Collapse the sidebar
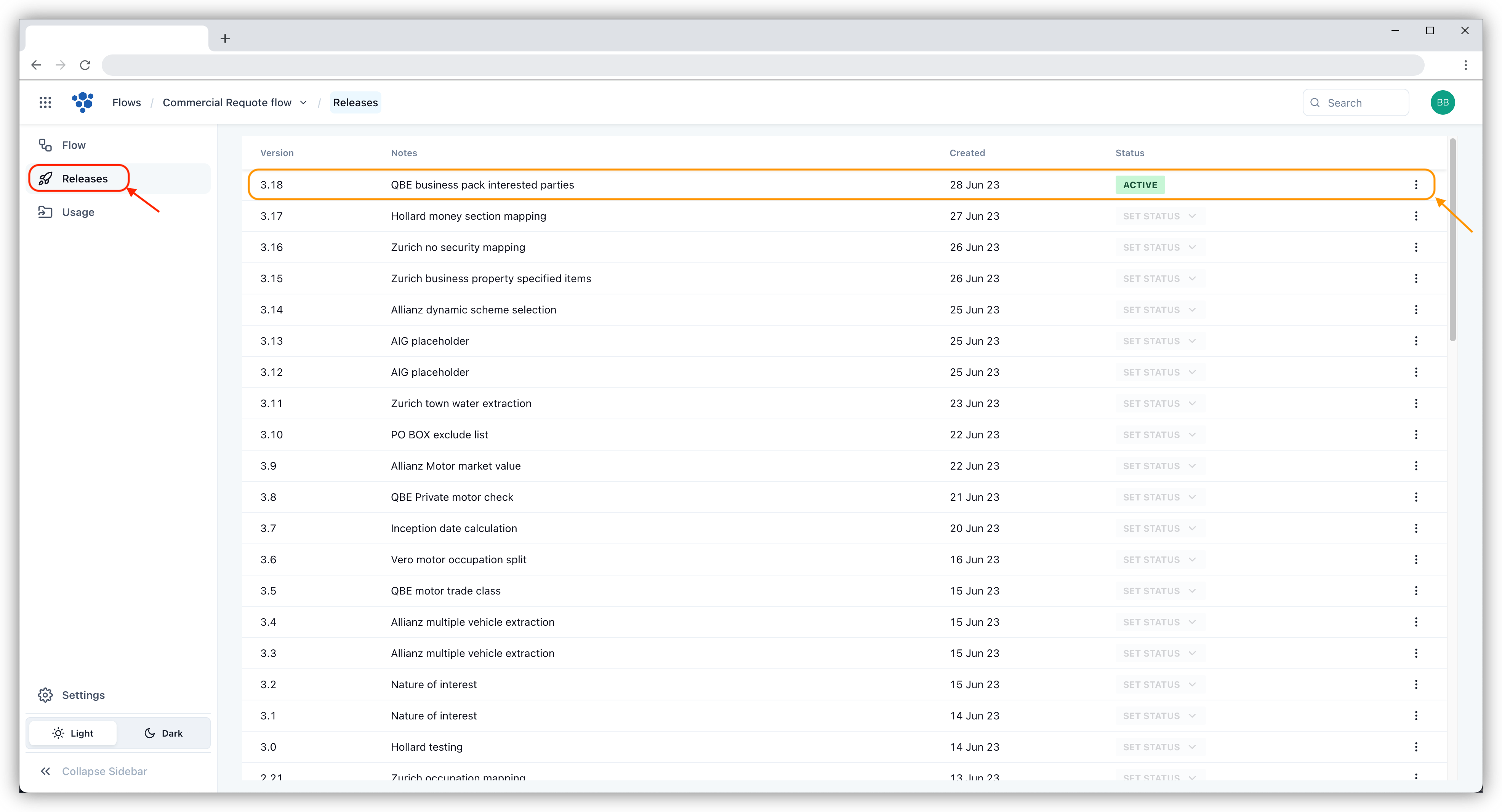Screen dimensions: 1502x812 coord(93,771)
